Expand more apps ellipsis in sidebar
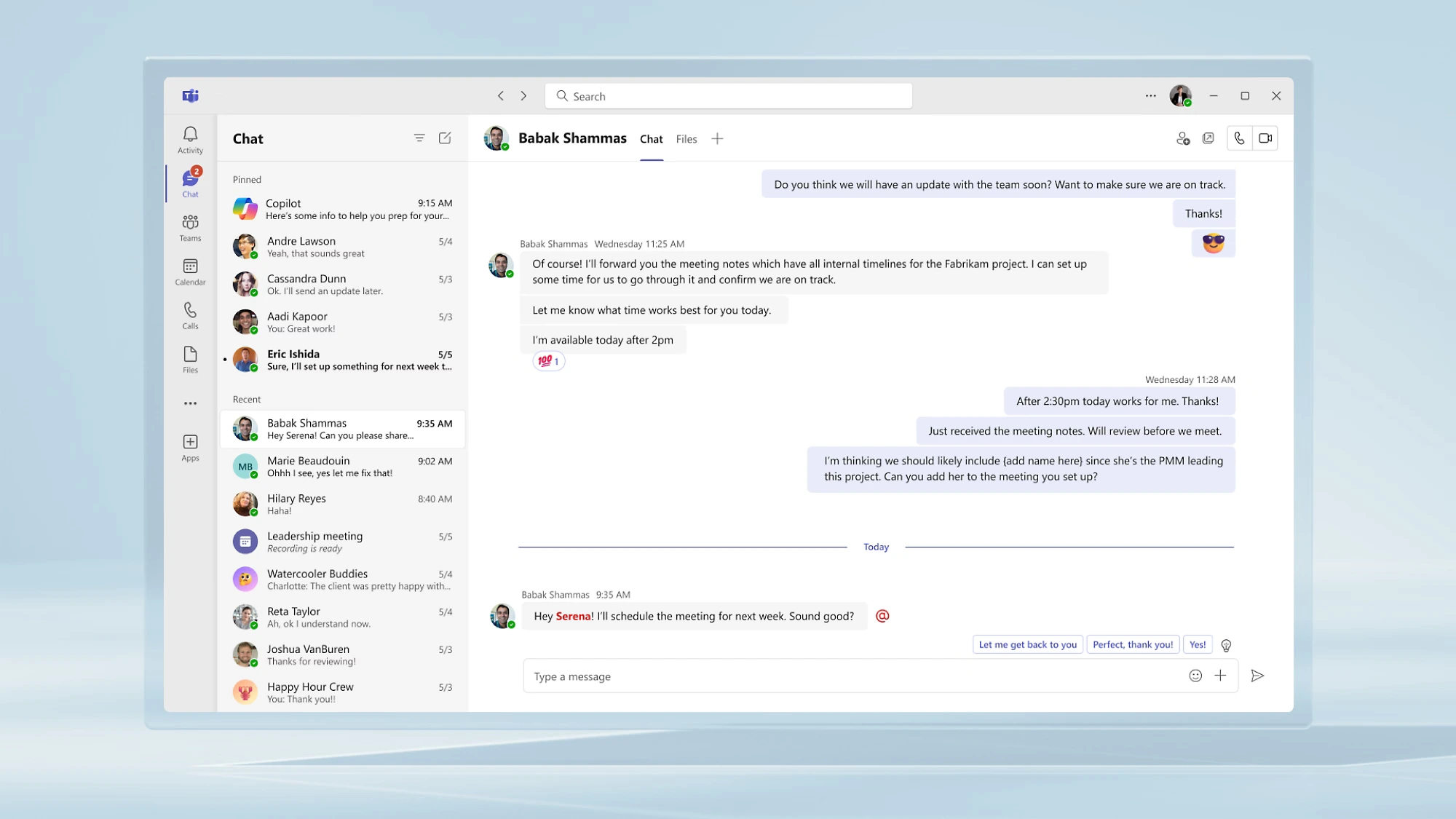This screenshot has height=819, width=1456. click(190, 403)
